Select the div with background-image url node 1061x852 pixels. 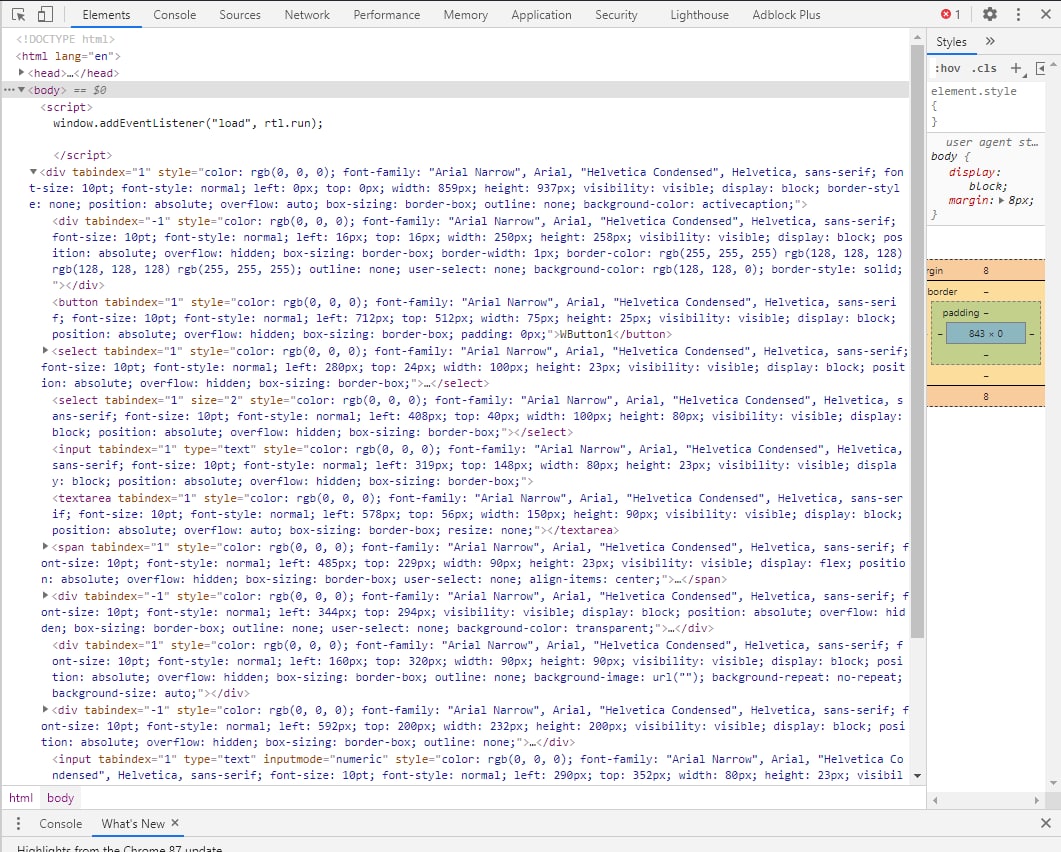pos(477,669)
